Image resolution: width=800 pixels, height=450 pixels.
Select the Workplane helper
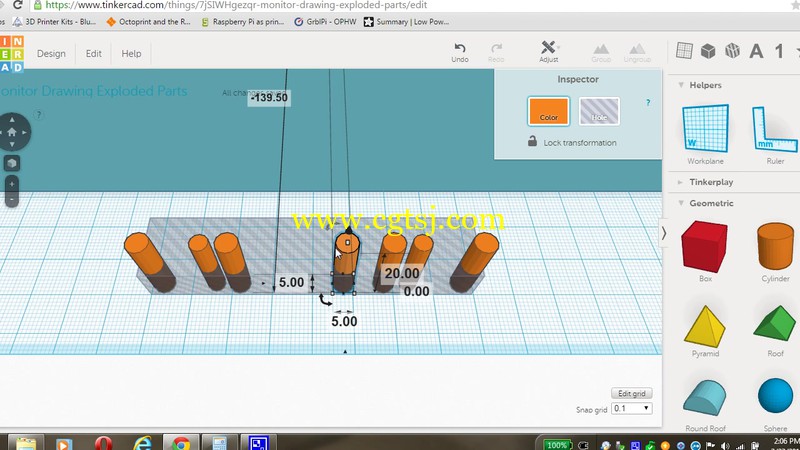(x=705, y=134)
